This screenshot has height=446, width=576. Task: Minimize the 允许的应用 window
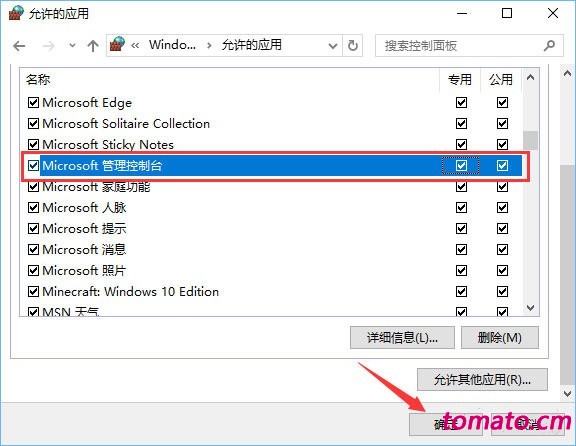462,14
